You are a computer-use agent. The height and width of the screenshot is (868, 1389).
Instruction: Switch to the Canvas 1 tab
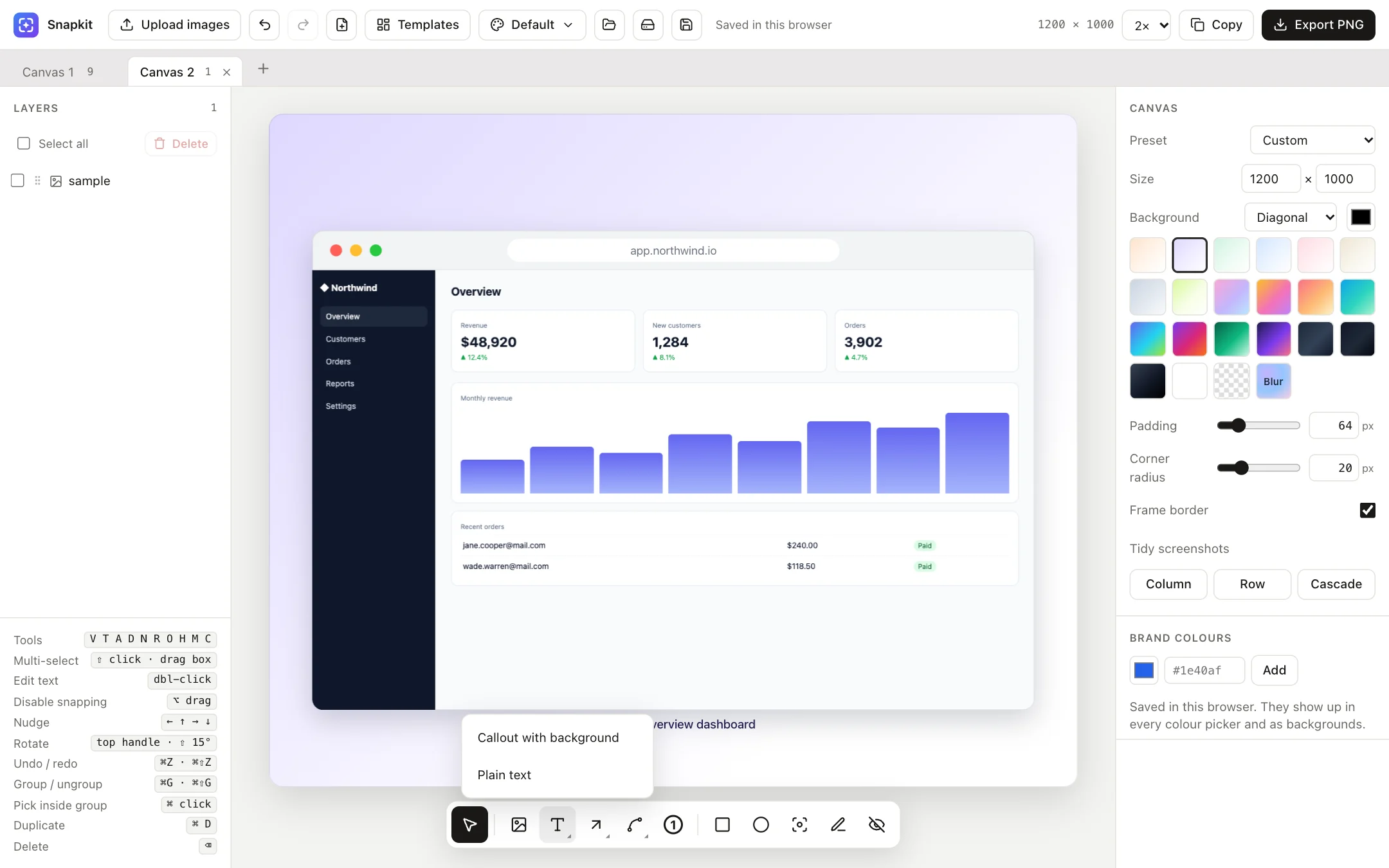pyautogui.click(x=58, y=72)
